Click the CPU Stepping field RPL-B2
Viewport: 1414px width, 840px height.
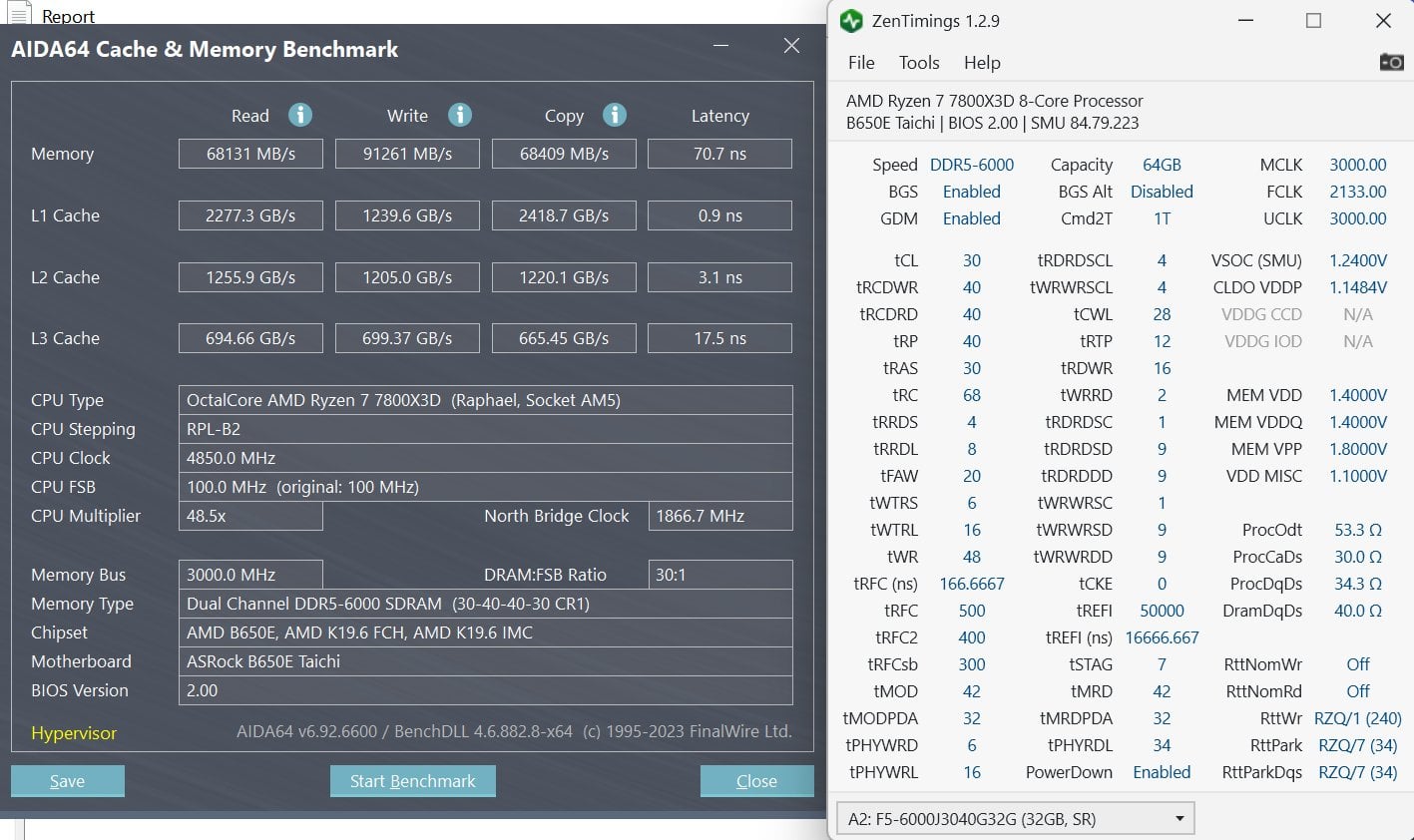pos(486,429)
